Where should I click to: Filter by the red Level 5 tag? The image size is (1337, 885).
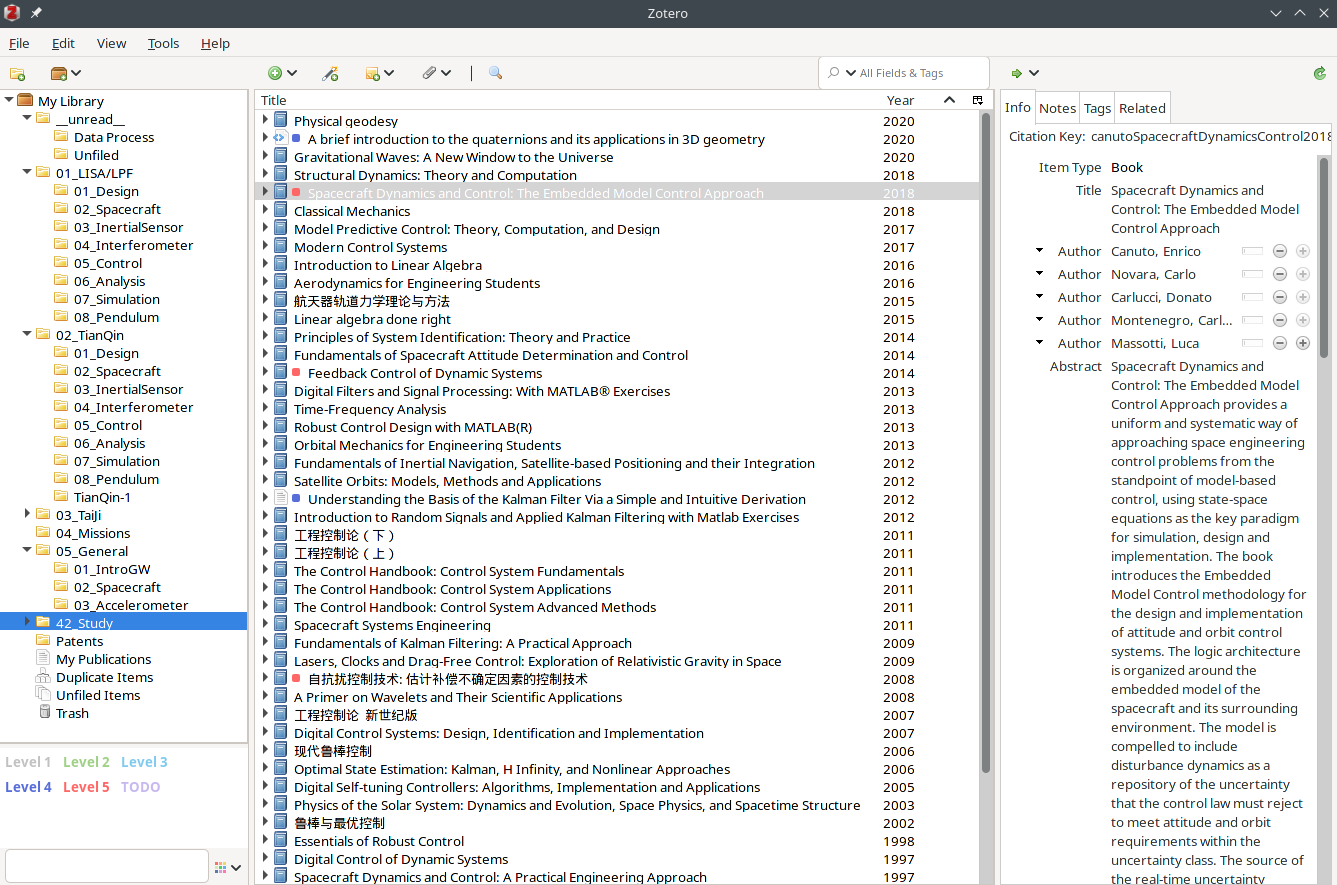86,787
